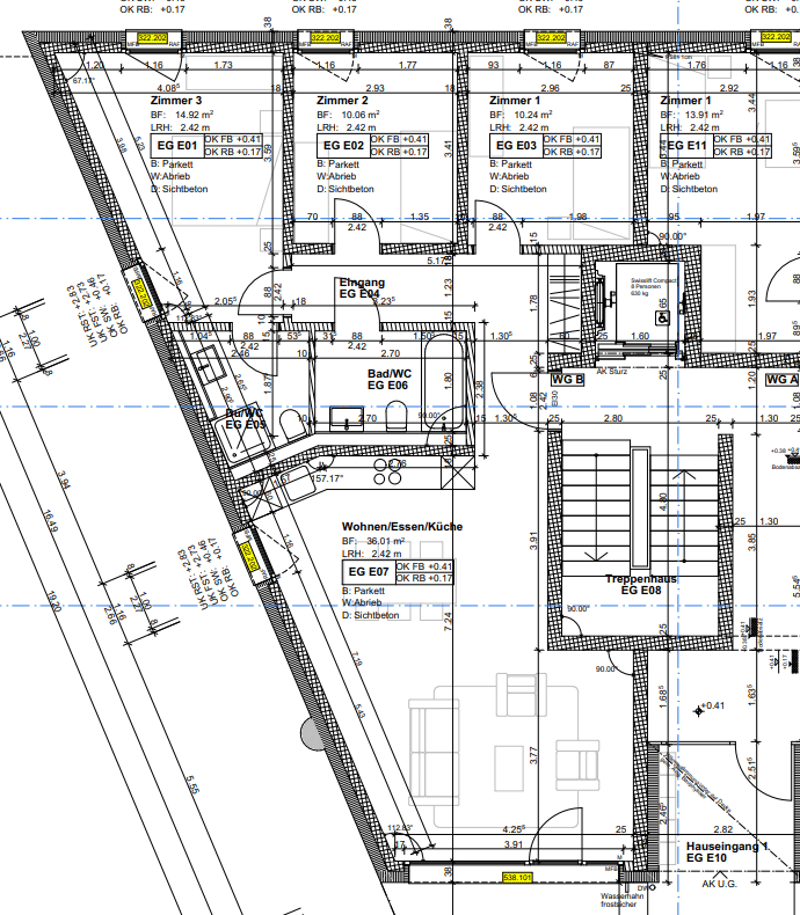Click the wheelchair symbol inside the elevator
This screenshot has height=915, width=800.
tap(663, 318)
